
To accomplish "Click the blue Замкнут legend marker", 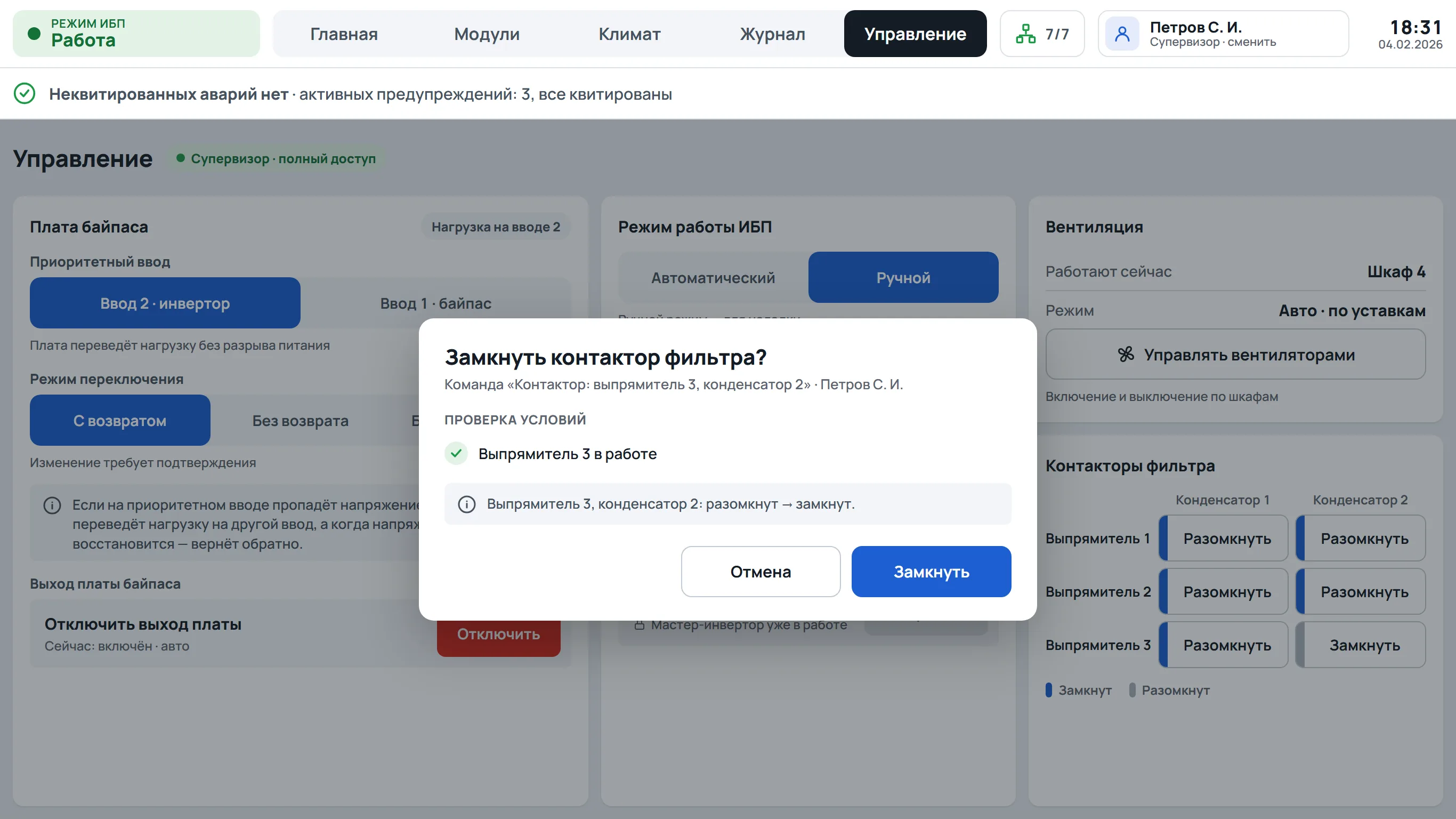I will pyautogui.click(x=1048, y=690).
